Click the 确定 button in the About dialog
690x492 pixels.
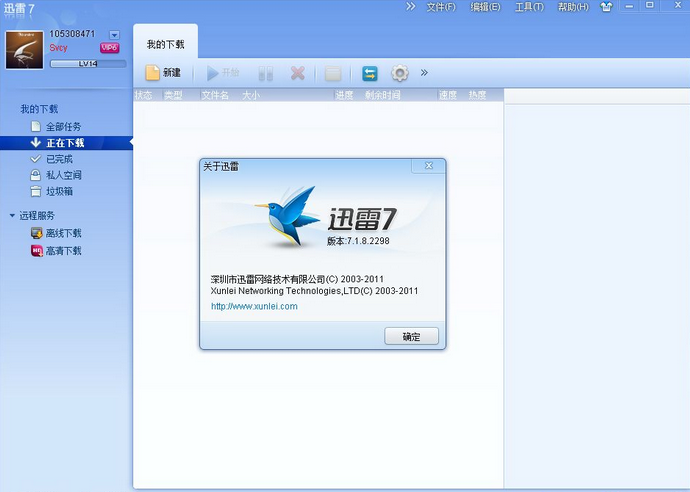coord(411,337)
